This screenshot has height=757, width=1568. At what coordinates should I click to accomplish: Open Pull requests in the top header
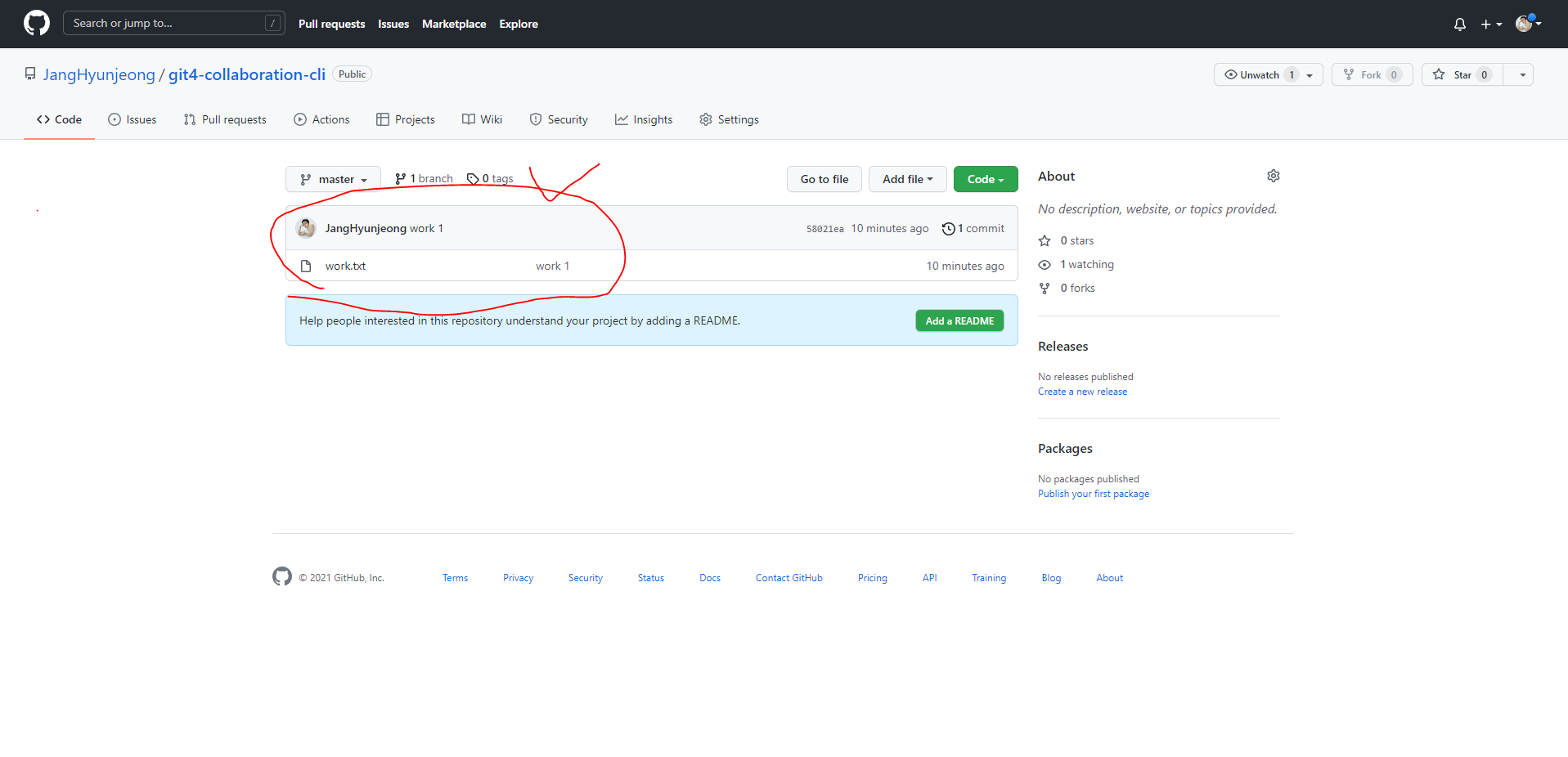(331, 24)
